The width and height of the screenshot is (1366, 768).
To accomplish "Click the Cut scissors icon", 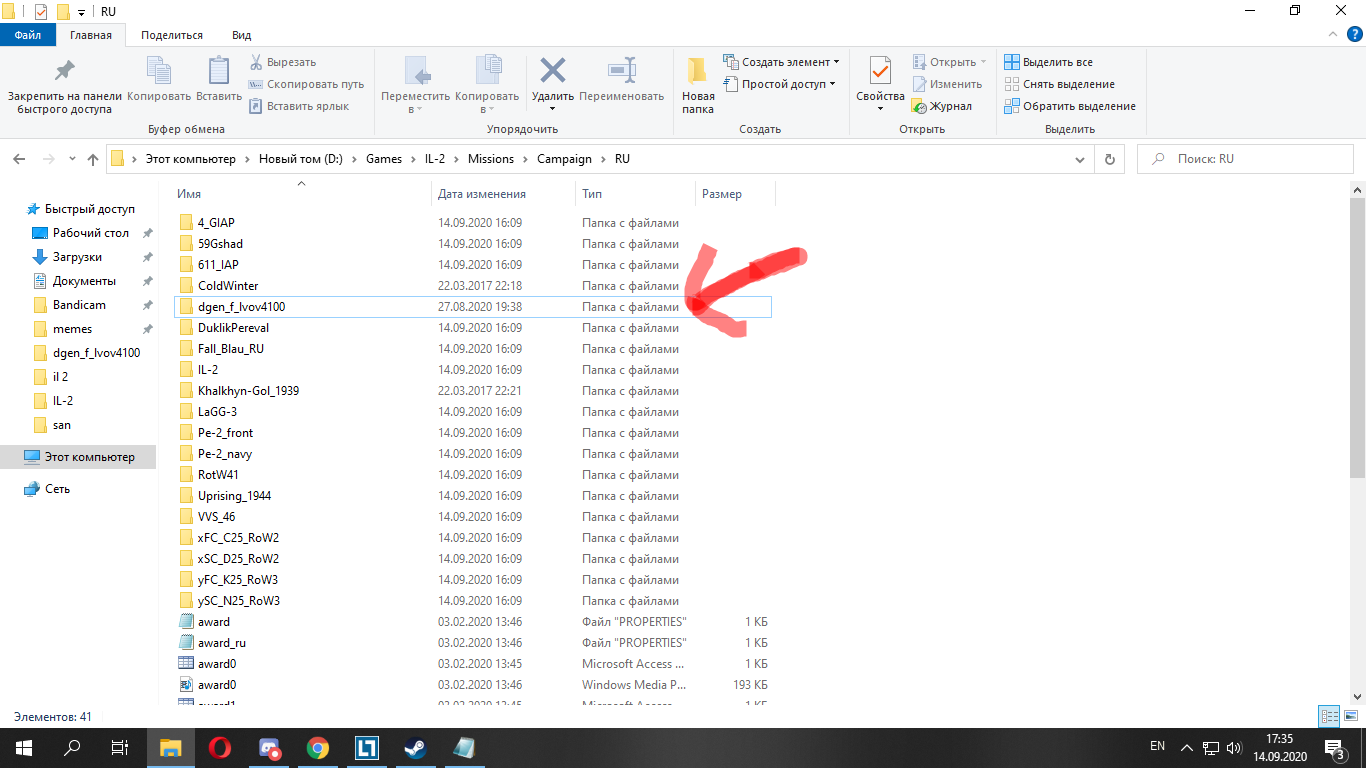I will click(x=257, y=62).
